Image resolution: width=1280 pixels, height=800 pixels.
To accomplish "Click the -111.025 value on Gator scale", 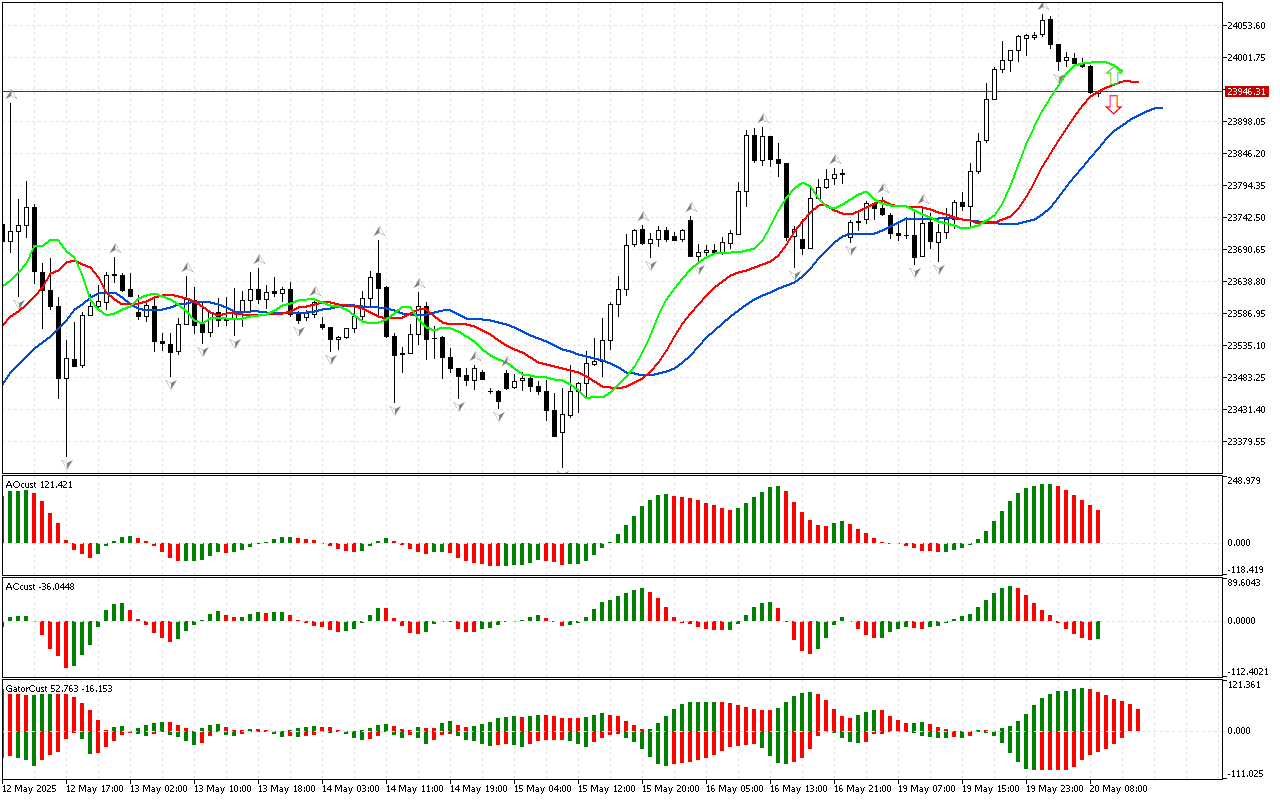I will coord(1246,773).
